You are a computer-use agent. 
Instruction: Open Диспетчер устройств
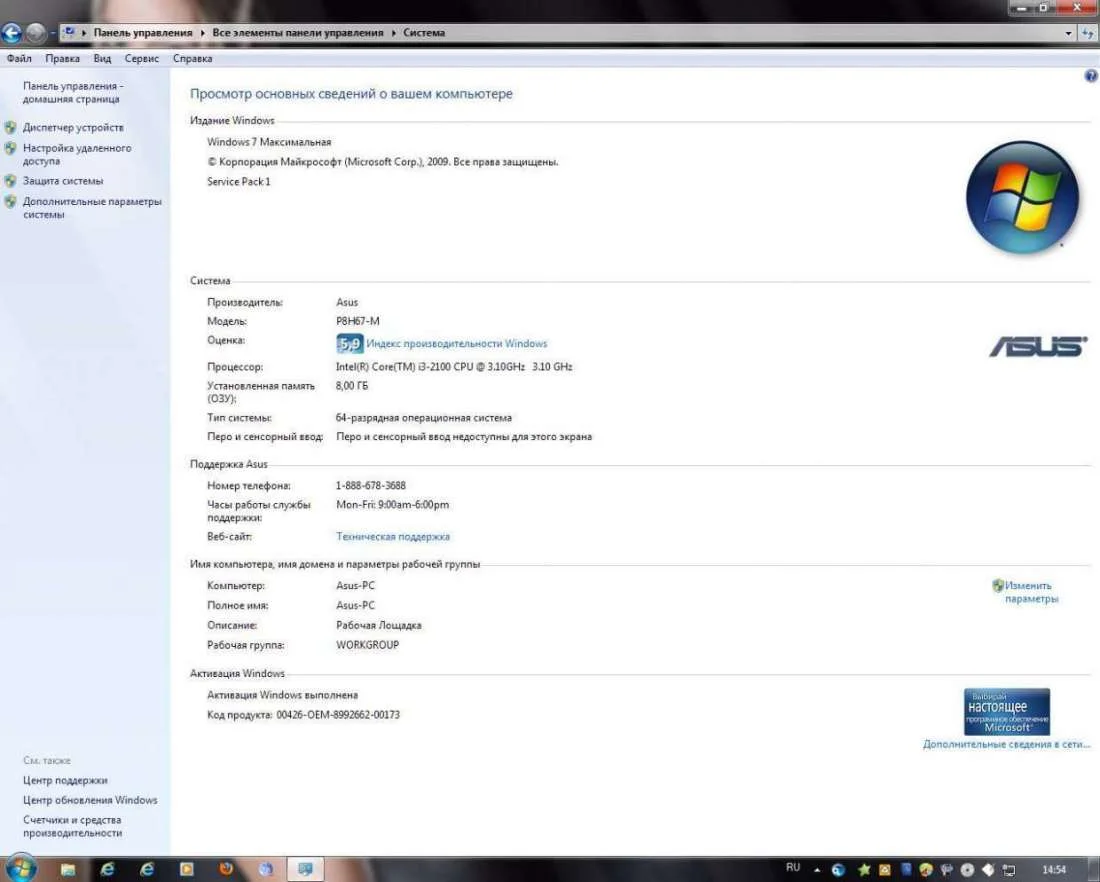click(x=73, y=128)
